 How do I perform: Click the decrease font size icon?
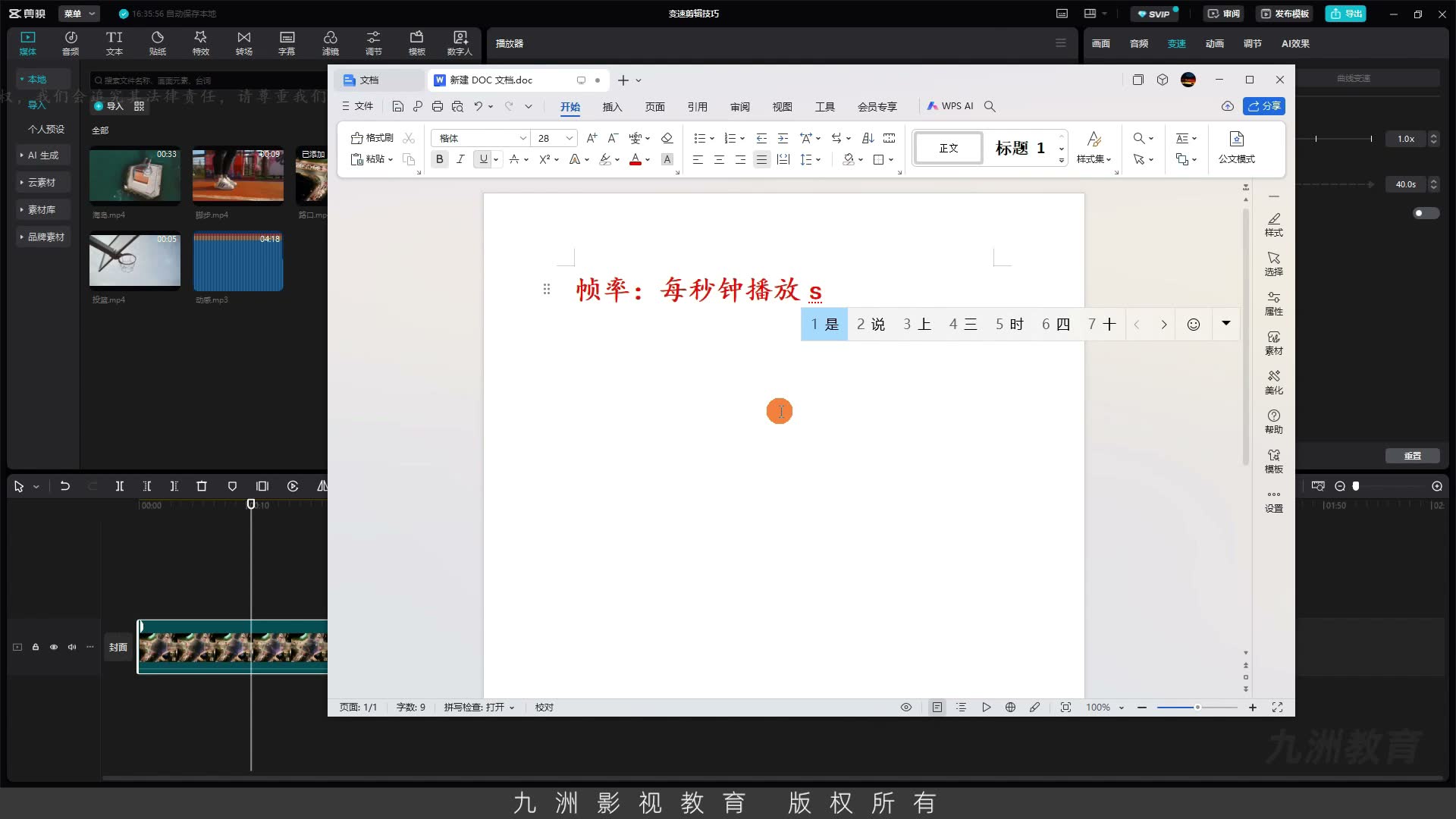(x=613, y=138)
